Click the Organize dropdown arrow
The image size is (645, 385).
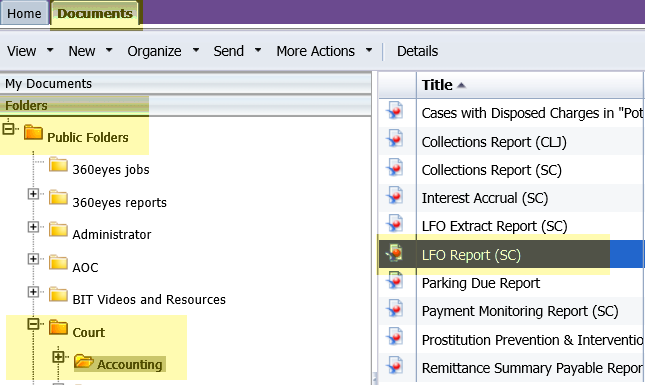[196, 50]
